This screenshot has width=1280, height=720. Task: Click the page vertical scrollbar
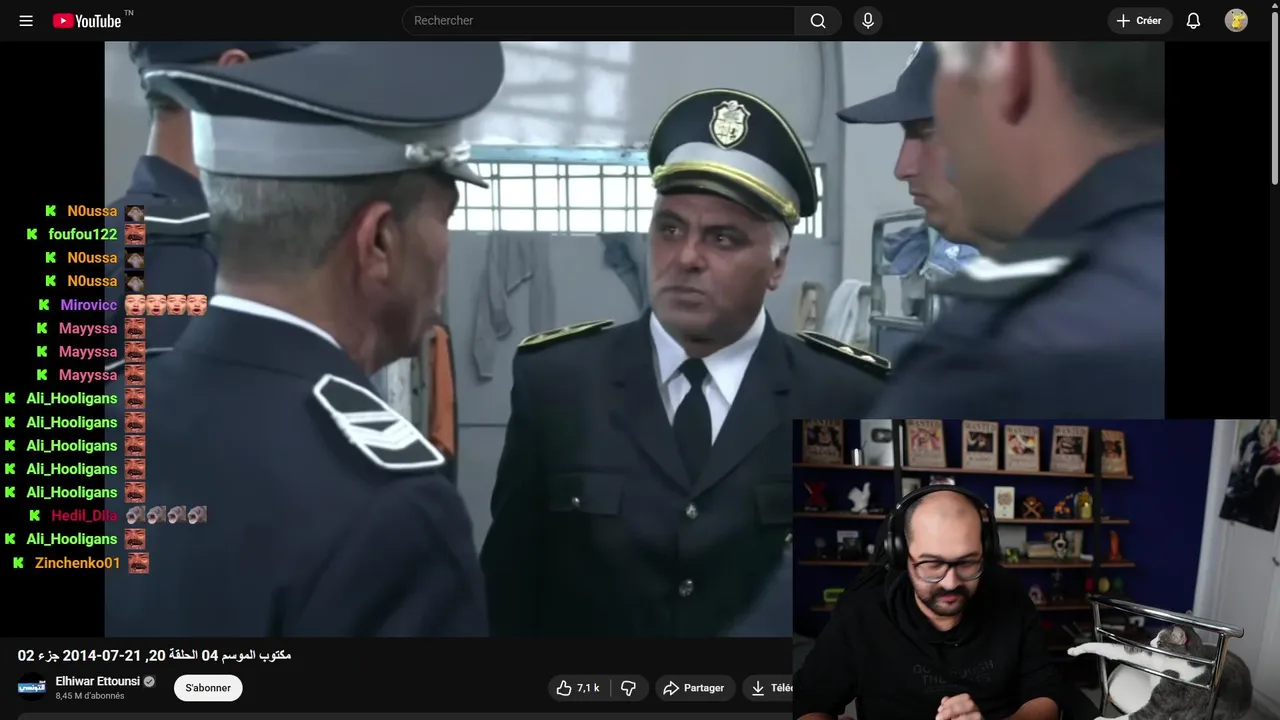[x=1274, y=100]
